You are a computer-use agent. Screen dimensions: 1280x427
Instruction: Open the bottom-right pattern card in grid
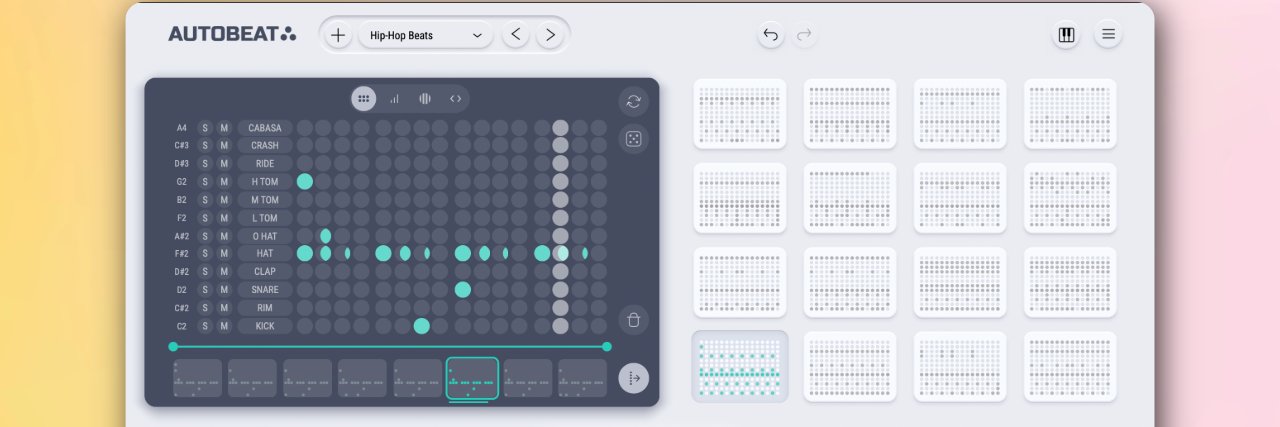1070,366
